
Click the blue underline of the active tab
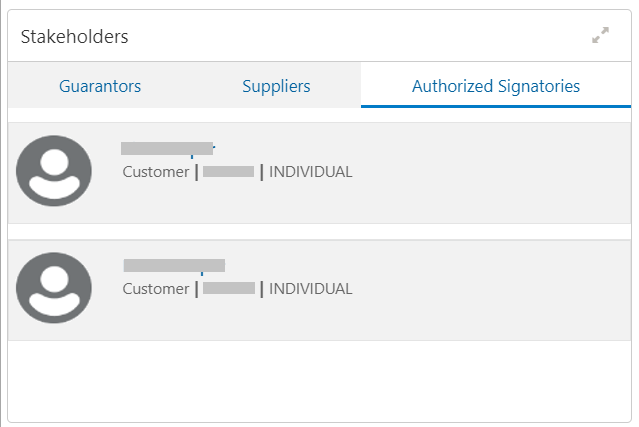point(496,107)
